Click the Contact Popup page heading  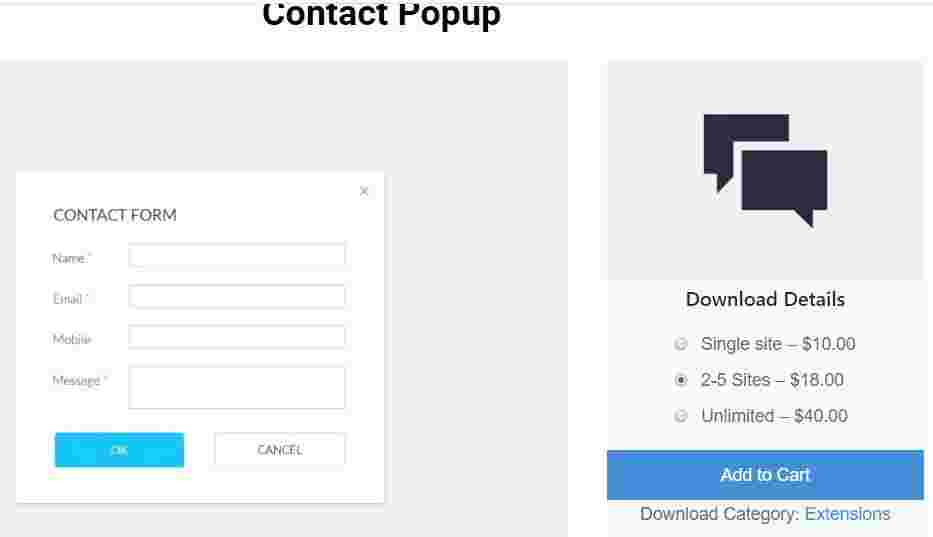pyautogui.click(x=381, y=14)
